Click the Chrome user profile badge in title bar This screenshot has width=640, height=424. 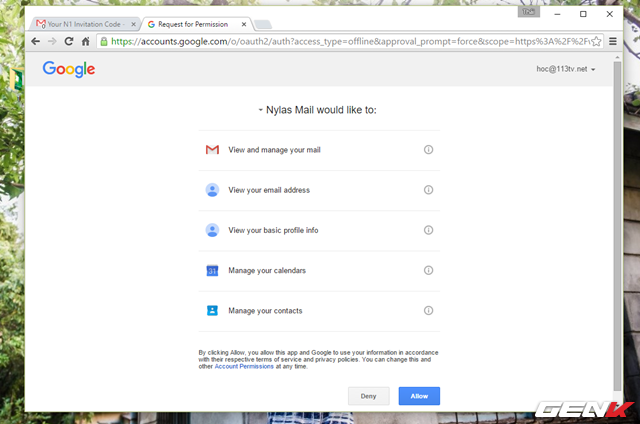[529, 12]
